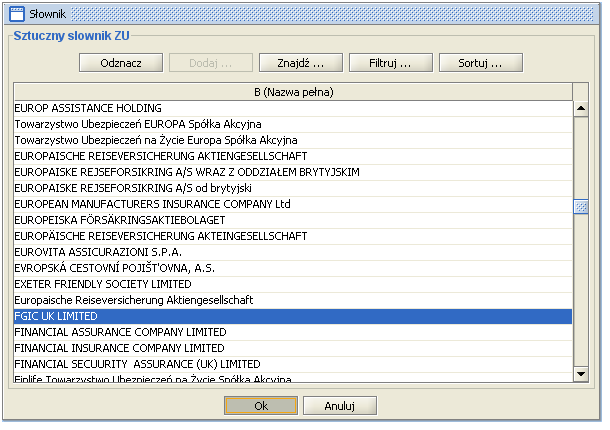Select EUROPÄISCHE REISEVERSICHERUNG AKTEINGESELLSCHAFT row
The image size is (610, 430).
click(x=293, y=236)
